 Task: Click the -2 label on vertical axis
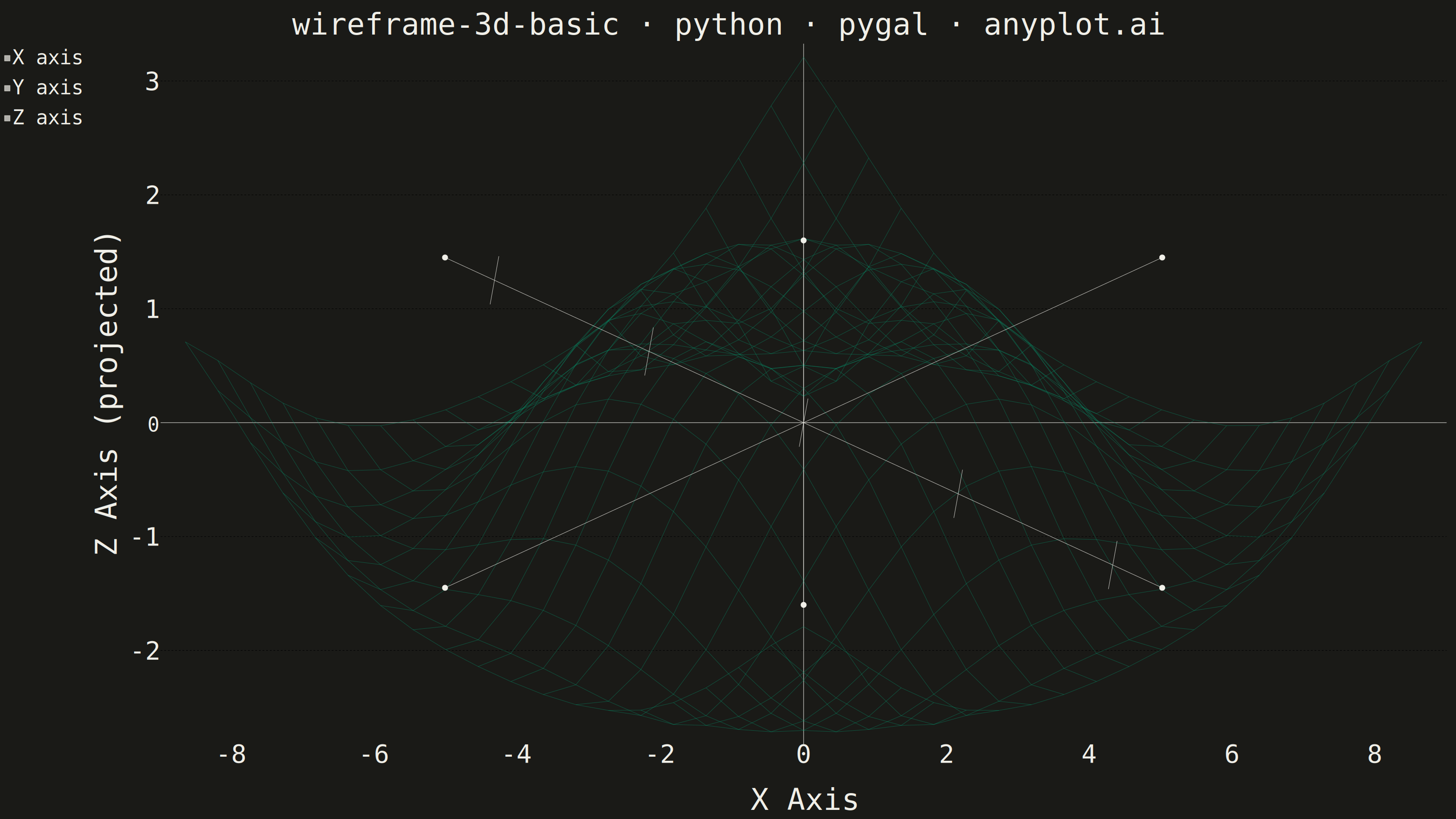[x=146, y=651]
